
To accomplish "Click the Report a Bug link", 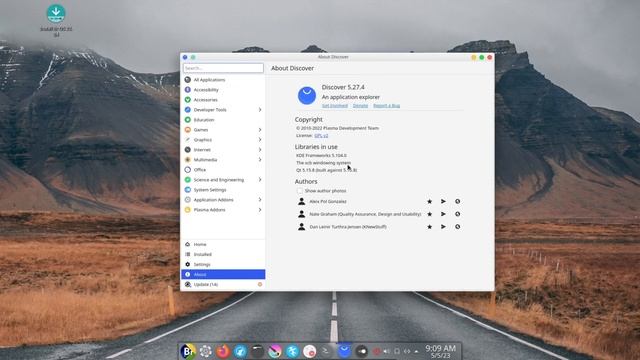I will [387, 106].
